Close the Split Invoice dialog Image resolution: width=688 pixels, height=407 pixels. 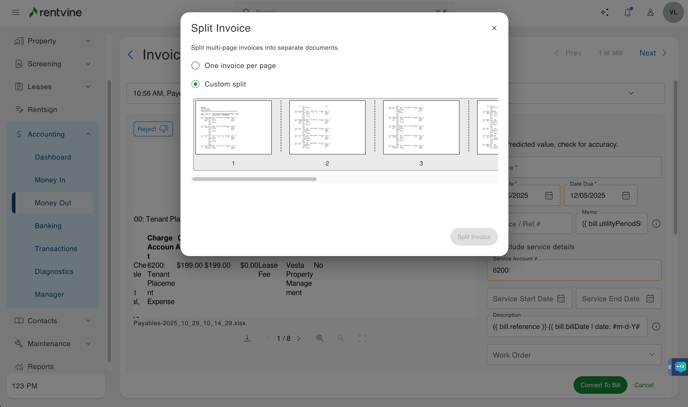pyautogui.click(x=494, y=28)
